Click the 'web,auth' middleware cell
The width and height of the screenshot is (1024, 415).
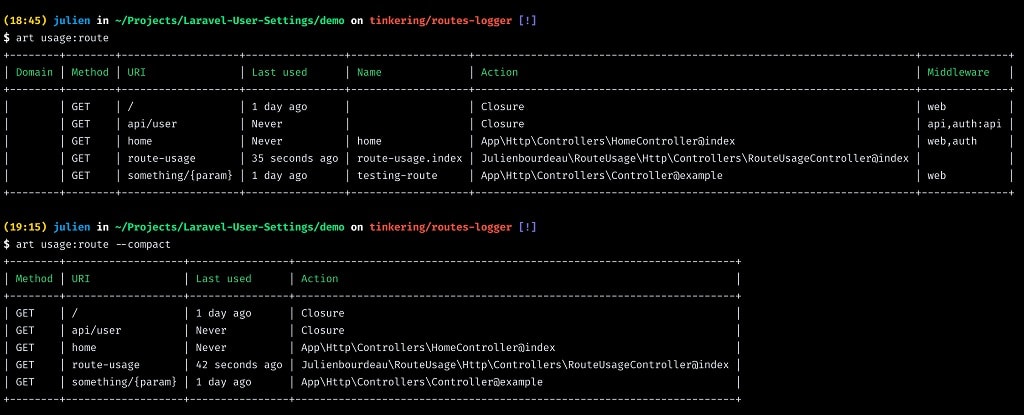tap(952, 141)
